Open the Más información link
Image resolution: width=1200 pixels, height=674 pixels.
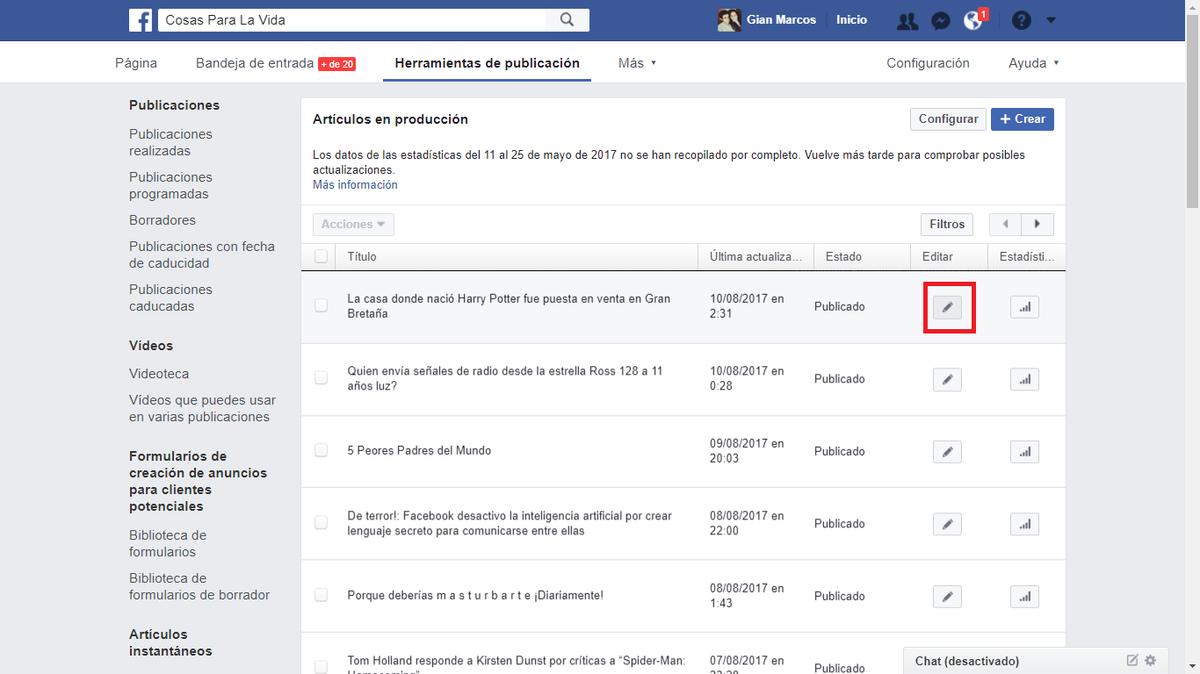[355, 184]
